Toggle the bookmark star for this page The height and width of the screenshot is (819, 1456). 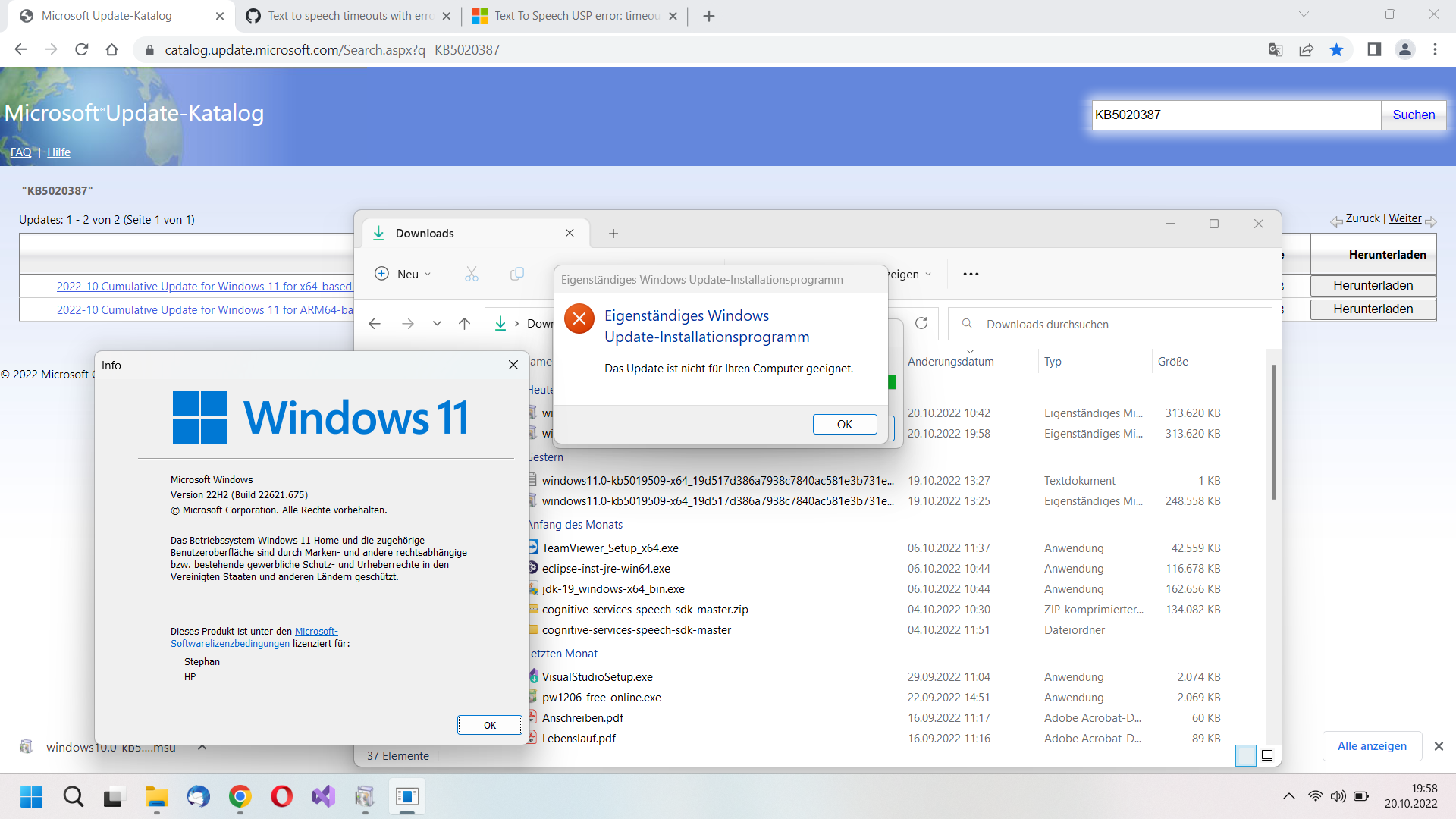click(1337, 49)
